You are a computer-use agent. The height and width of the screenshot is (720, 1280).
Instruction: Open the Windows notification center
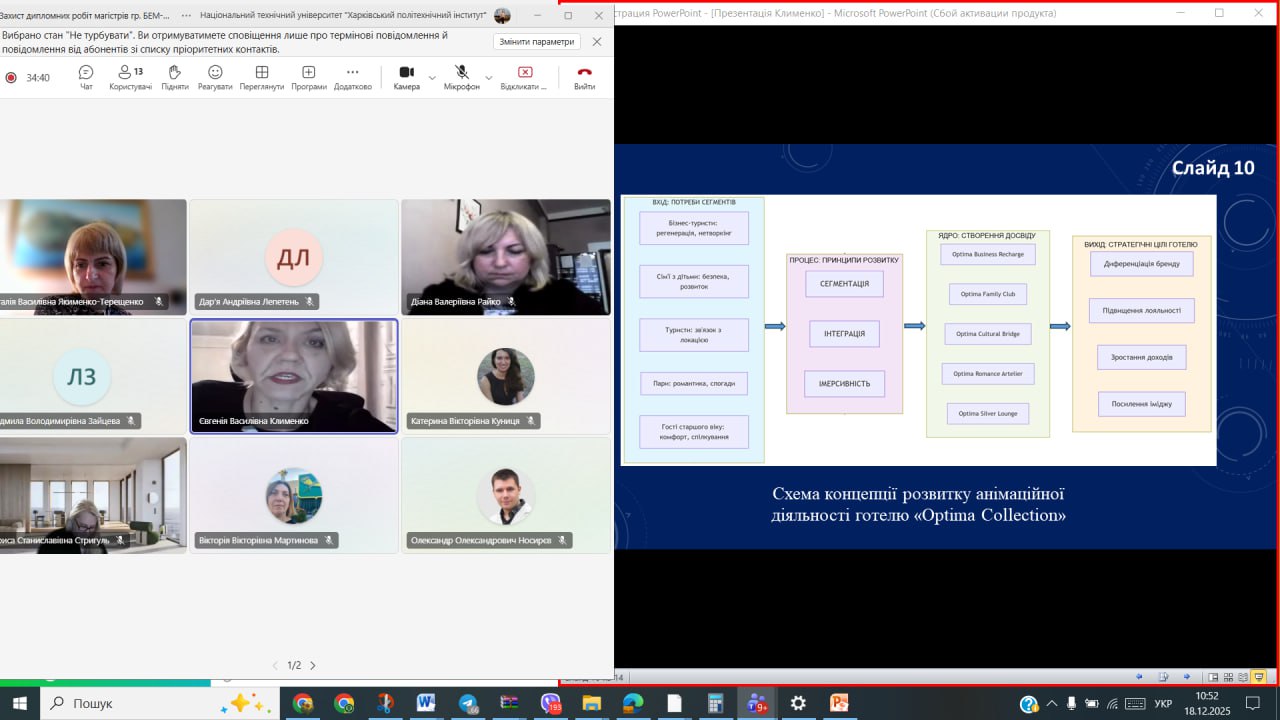pyautogui.click(x=1253, y=703)
